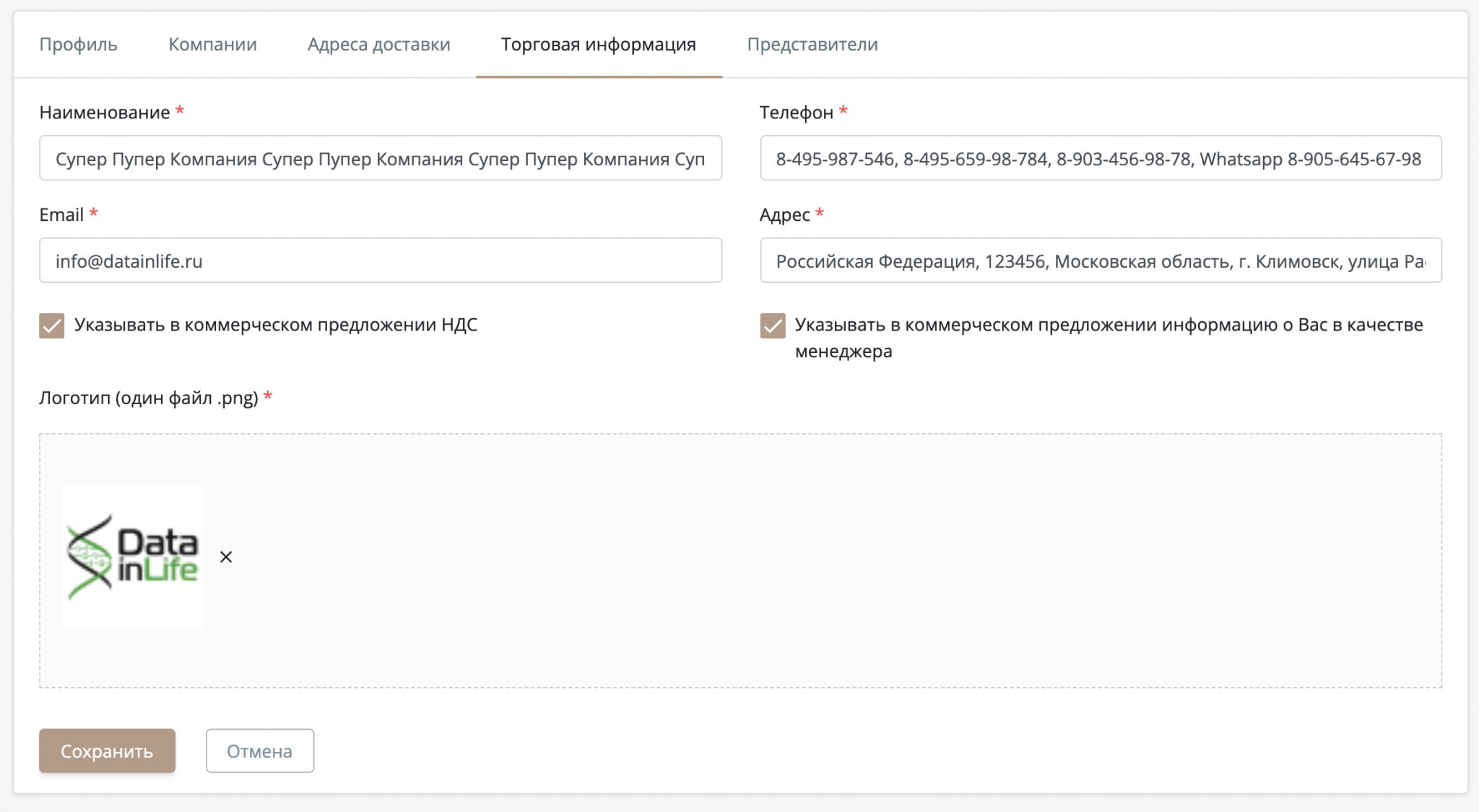Click the Наименование field label
1479x812 pixels.
tap(105, 113)
